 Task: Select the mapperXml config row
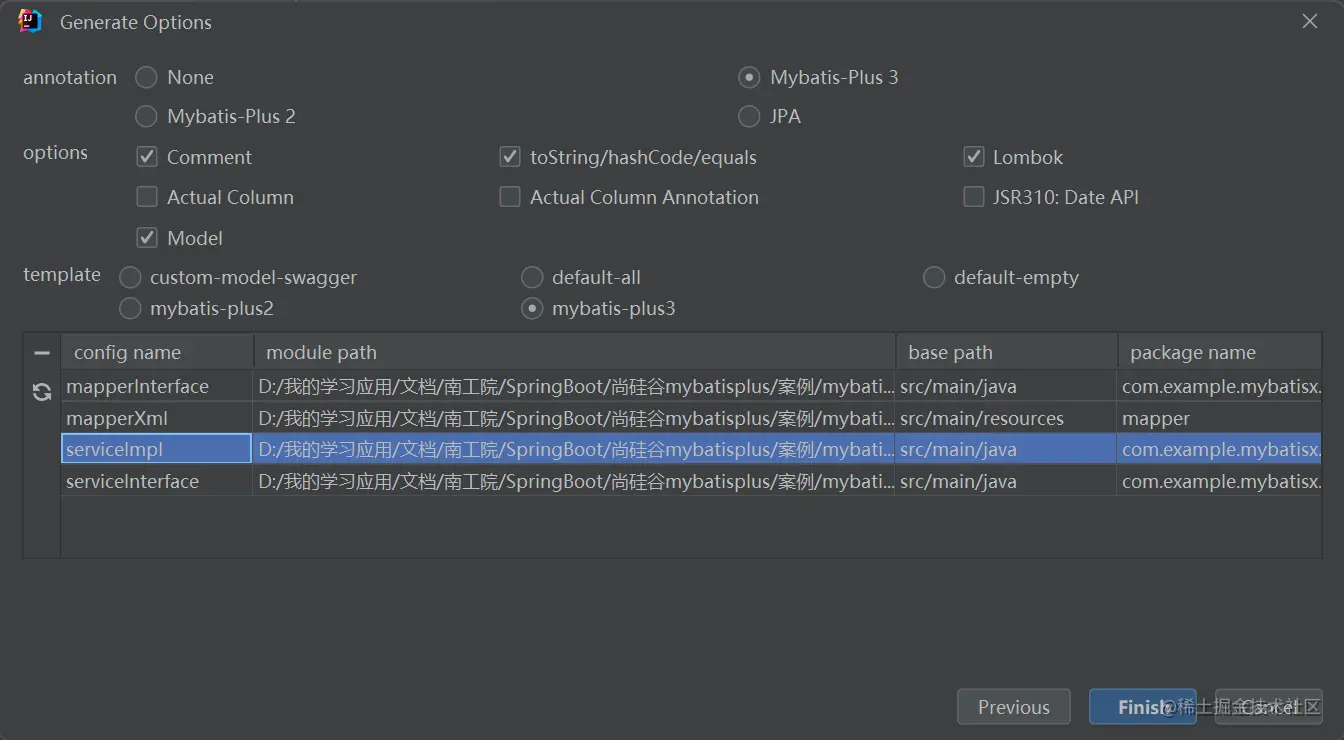coord(691,418)
